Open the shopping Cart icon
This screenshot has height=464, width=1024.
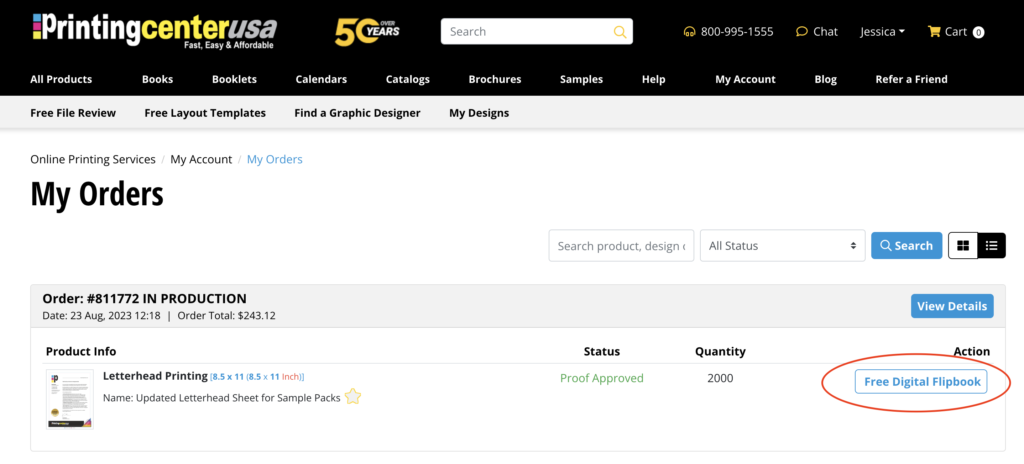[934, 32]
